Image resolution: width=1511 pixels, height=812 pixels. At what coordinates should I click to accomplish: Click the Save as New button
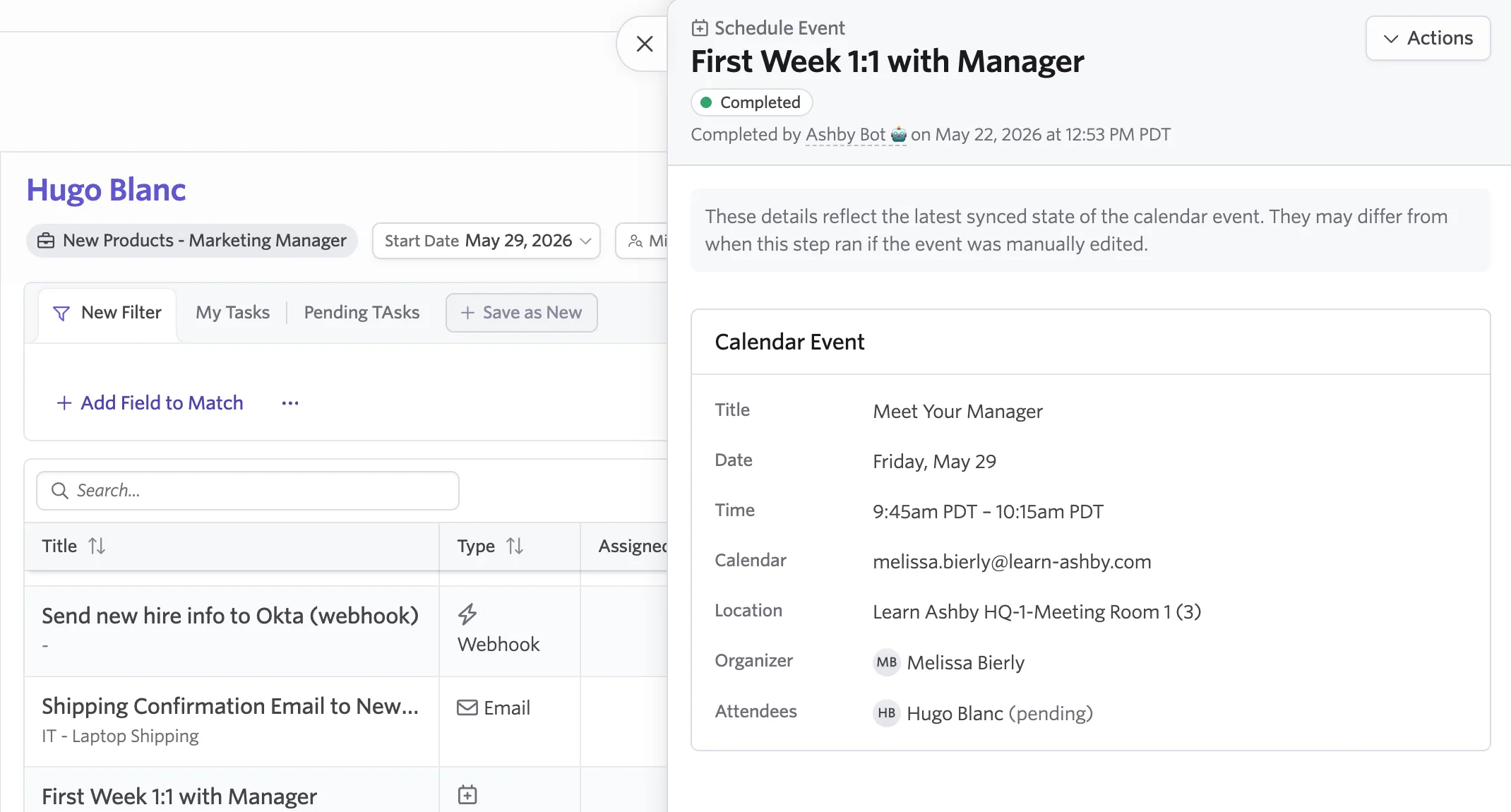pyautogui.click(x=521, y=313)
